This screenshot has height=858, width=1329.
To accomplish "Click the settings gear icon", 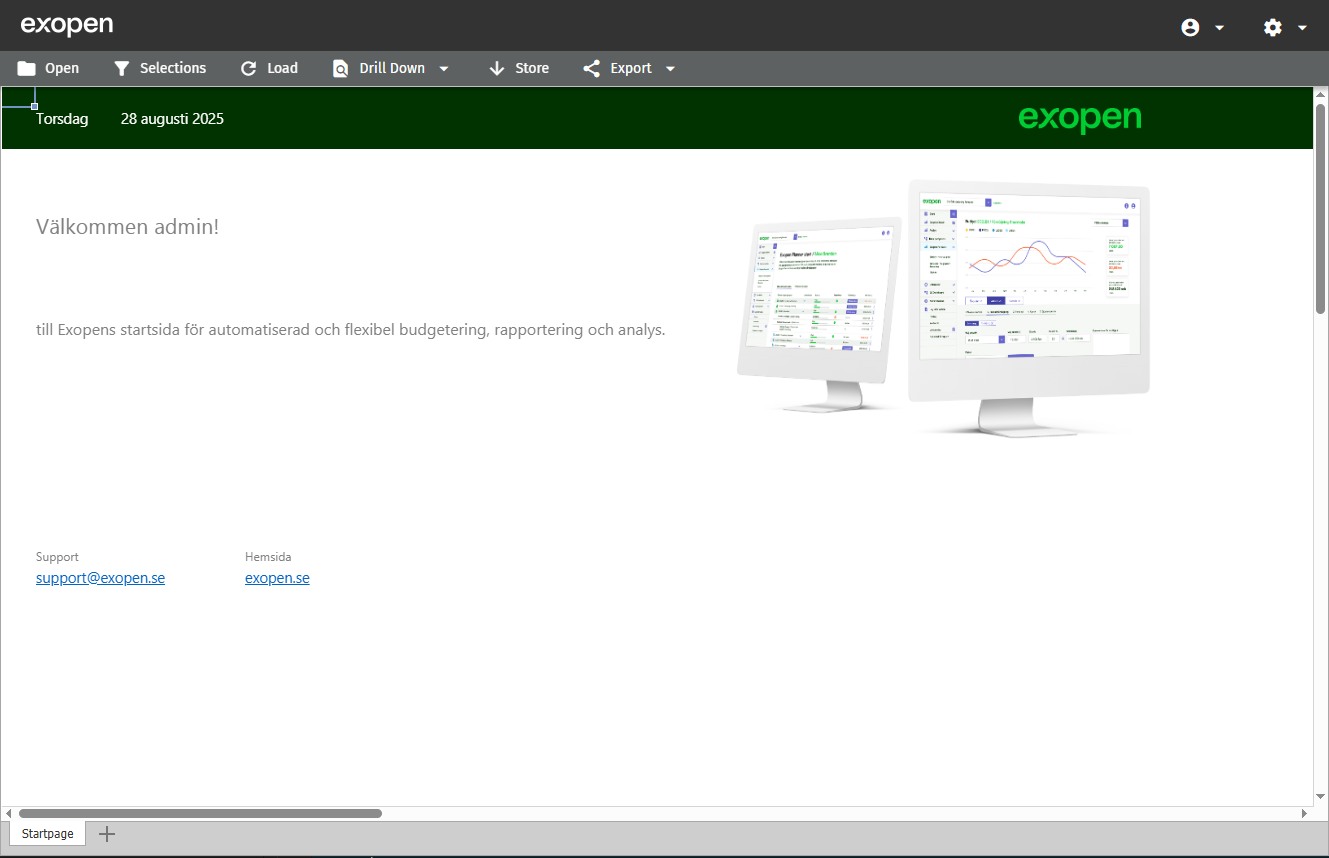I will 1272,27.
